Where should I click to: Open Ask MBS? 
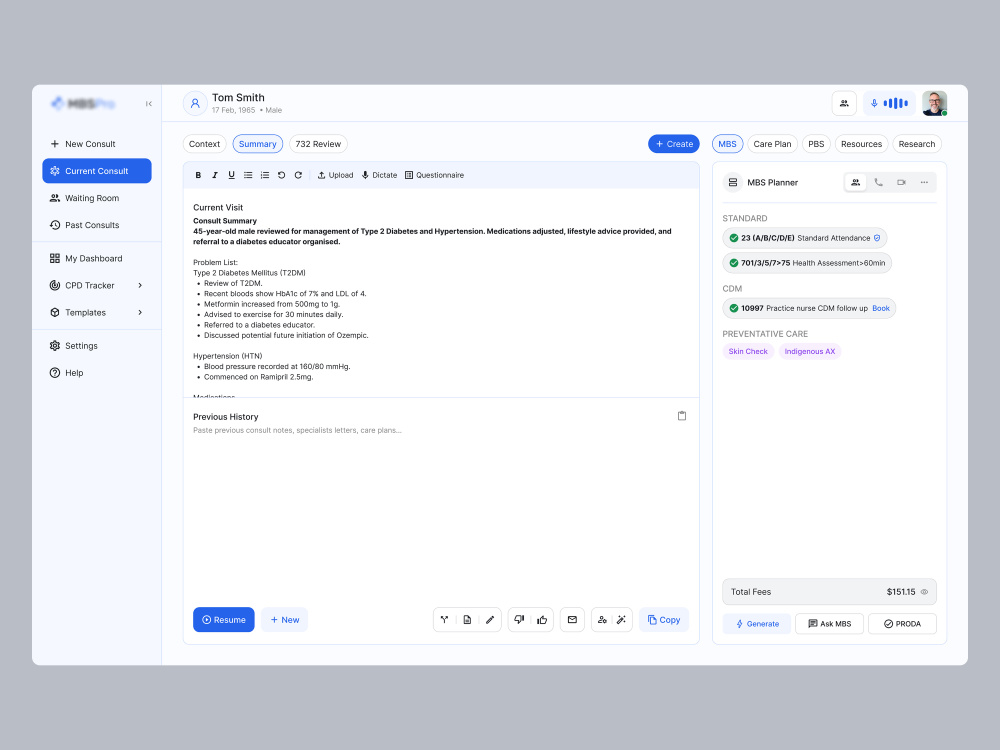(830, 624)
